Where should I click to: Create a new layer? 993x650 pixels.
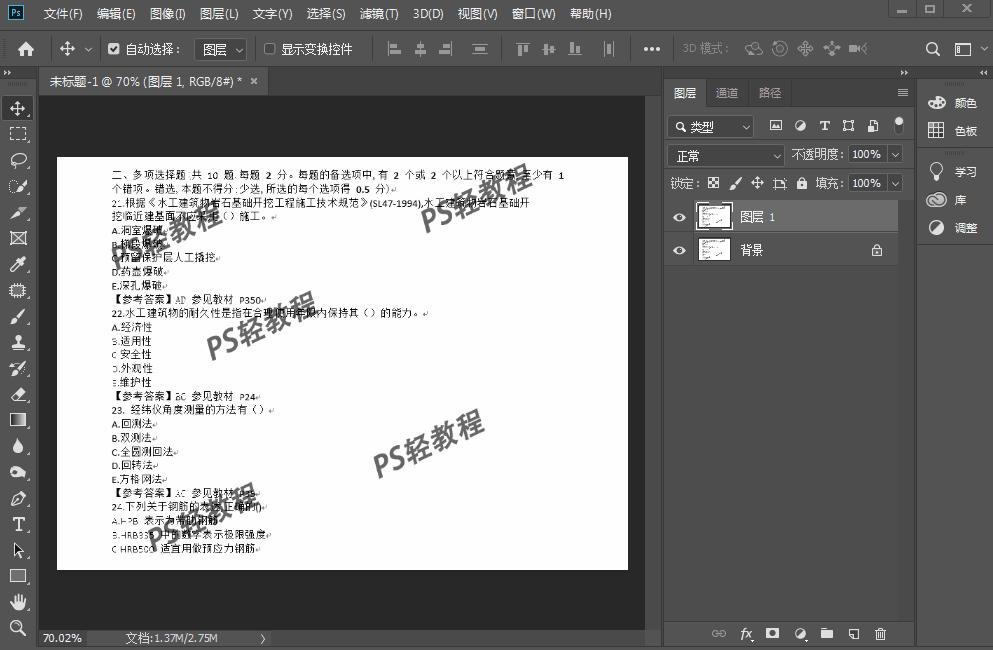click(x=853, y=634)
